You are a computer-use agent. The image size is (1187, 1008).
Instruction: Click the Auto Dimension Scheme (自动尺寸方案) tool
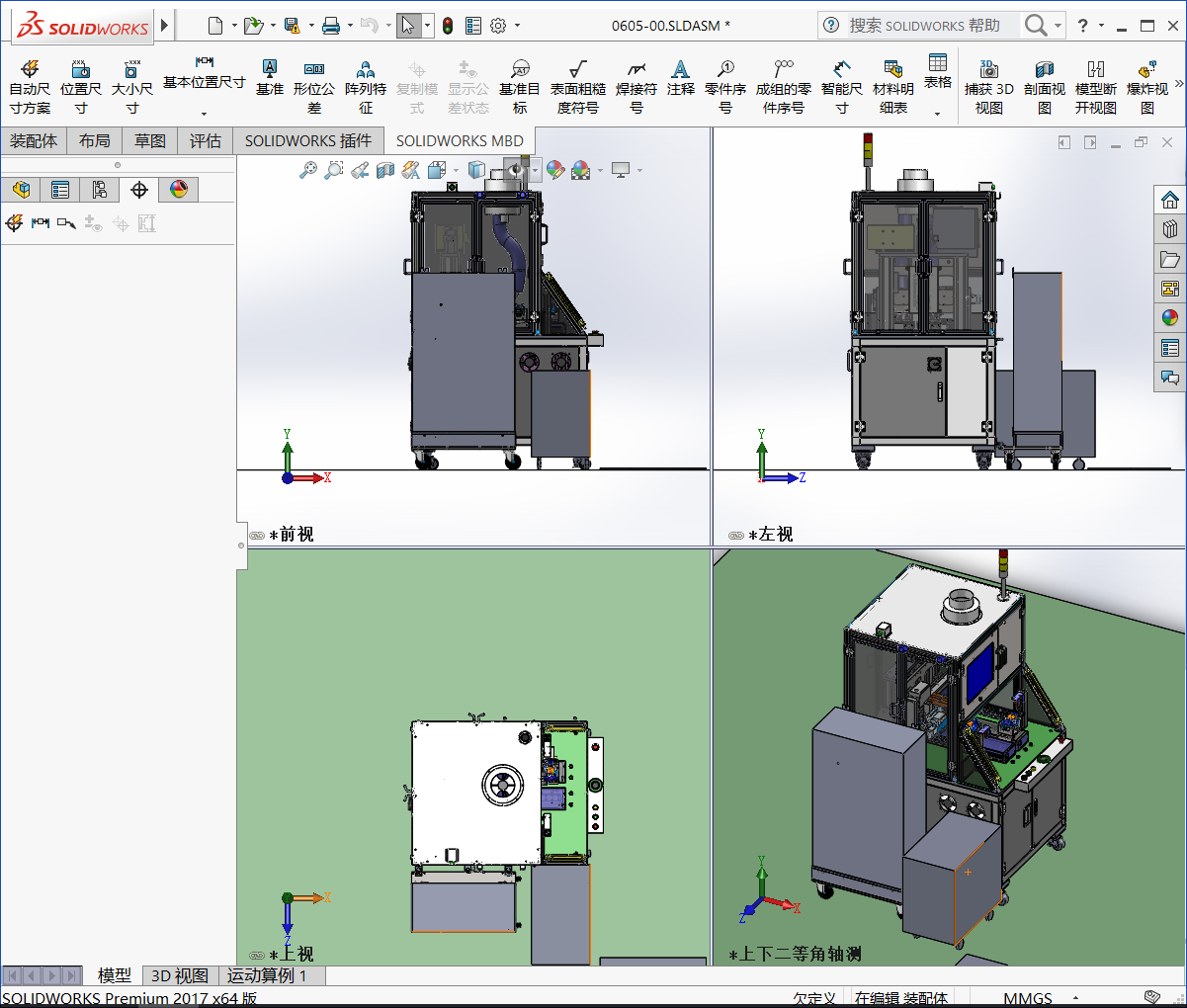coord(30,87)
